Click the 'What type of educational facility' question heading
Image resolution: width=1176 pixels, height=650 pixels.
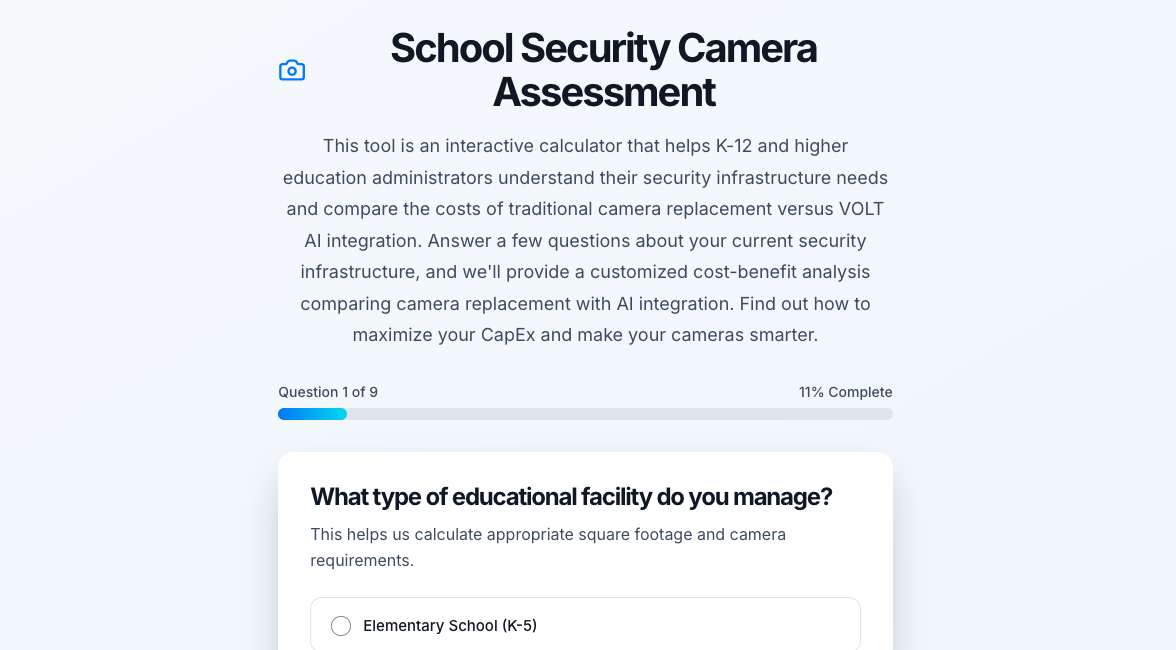pos(571,497)
